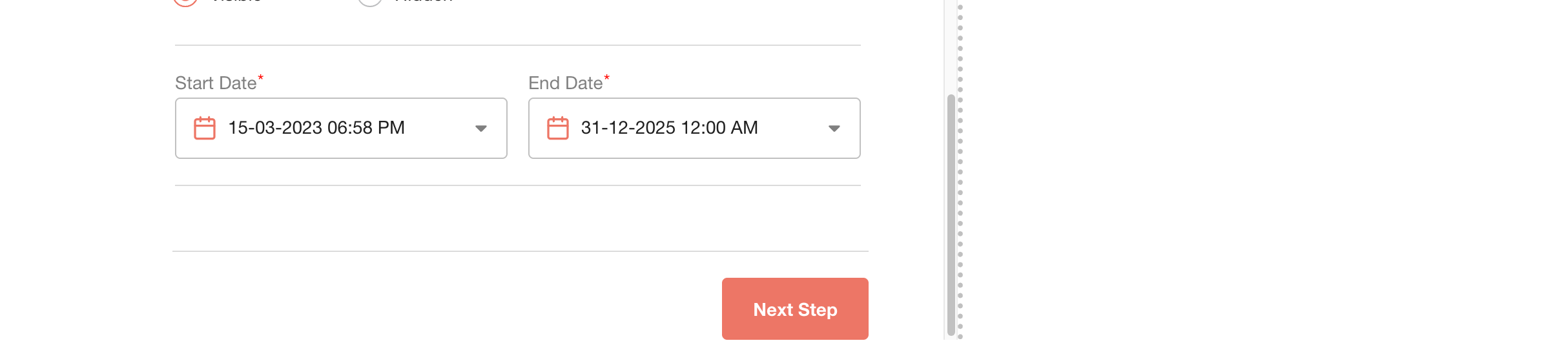This screenshot has width=1568, height=354.
Task: Grab the vertical scrollbar thumb
Action: coord(951,215)
